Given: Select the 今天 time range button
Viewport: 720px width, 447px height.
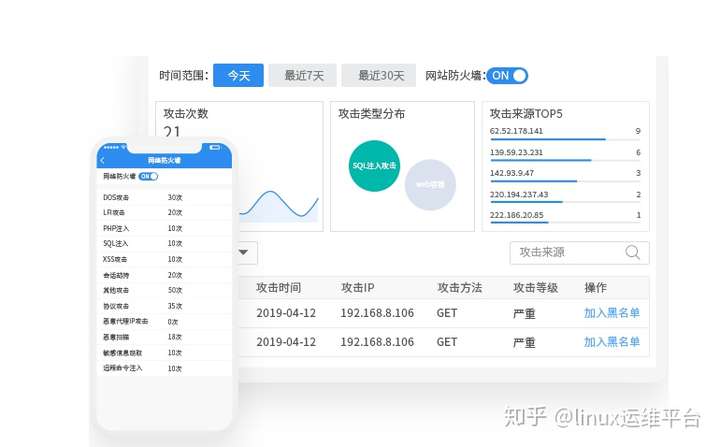Looking at the screenshot, I should 238,75.
